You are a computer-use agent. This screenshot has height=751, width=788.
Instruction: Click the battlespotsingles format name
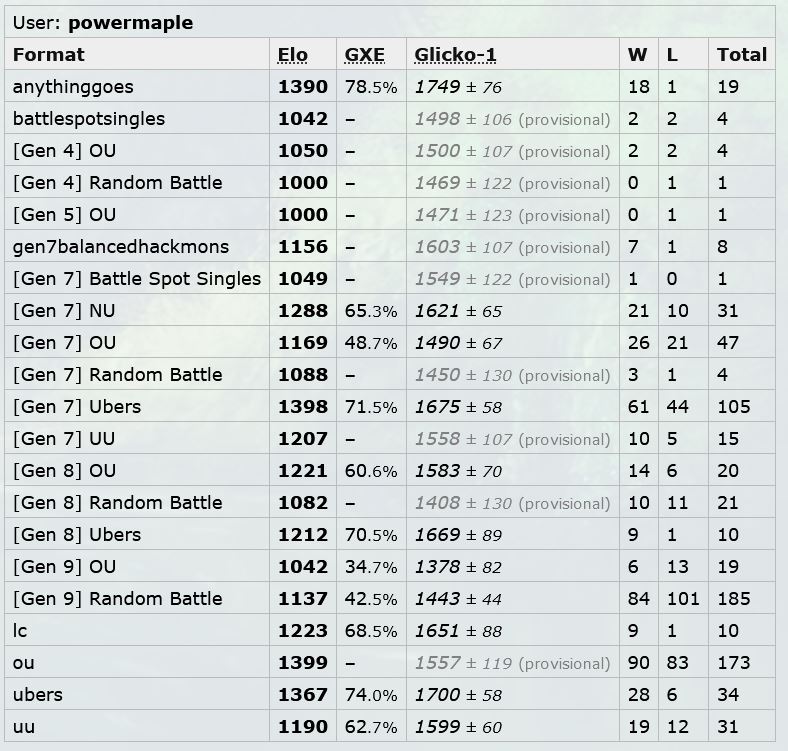pyautogui.click(x=89, y=119)
